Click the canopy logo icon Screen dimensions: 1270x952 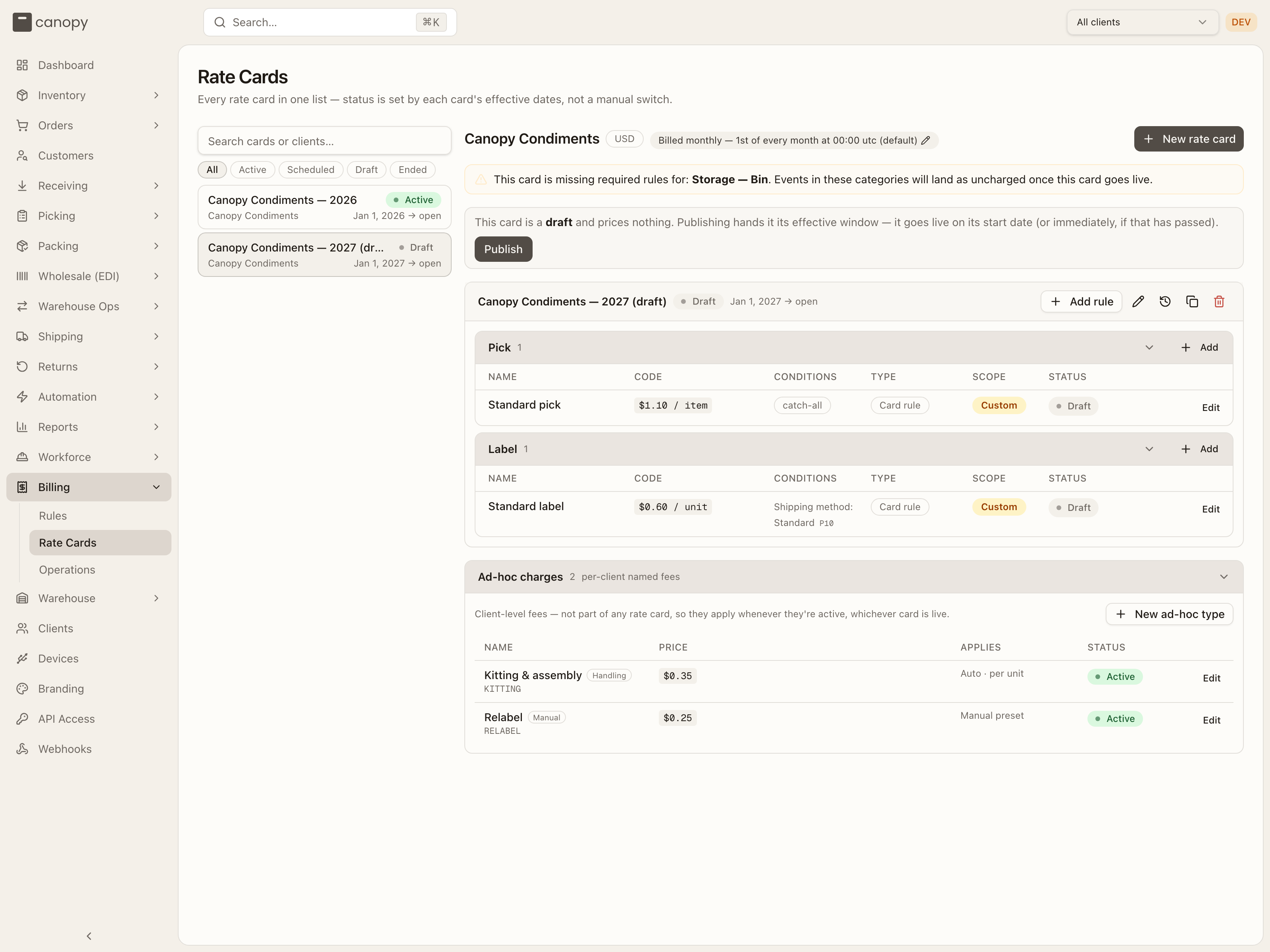click(x=22, y=22)
